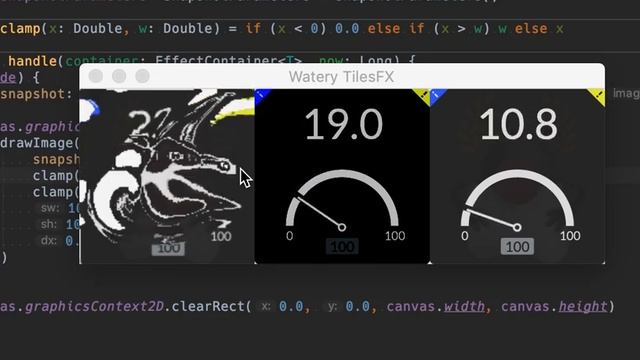
Task: Click the 'clamp' function name in the top code line
Action: pyautogui.click(x=20, y=29)
